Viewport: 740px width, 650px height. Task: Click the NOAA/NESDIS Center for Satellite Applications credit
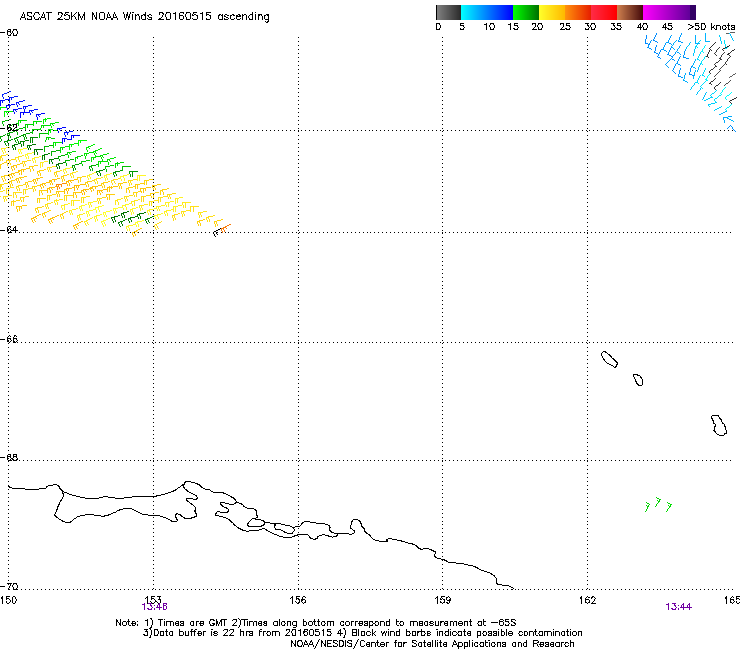(432, 644)
